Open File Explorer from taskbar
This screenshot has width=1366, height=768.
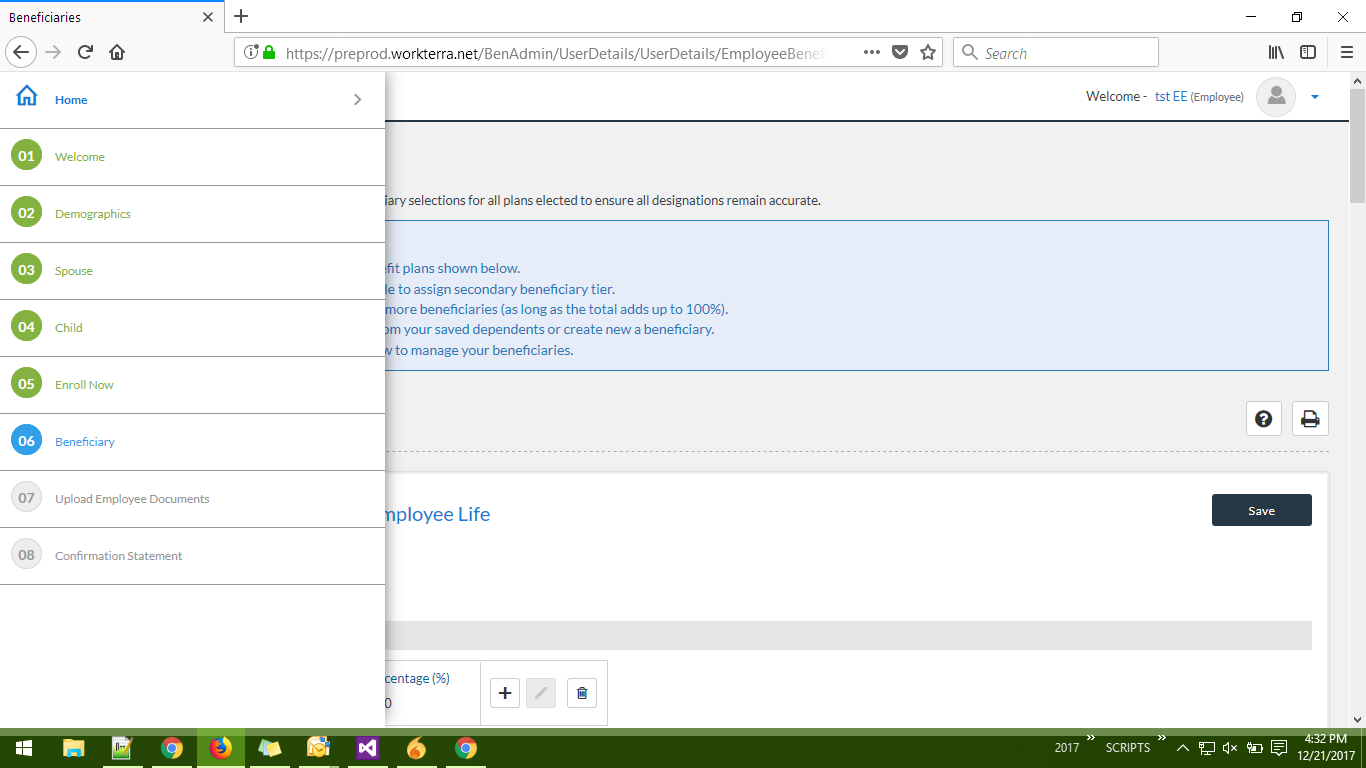(74, 748)
